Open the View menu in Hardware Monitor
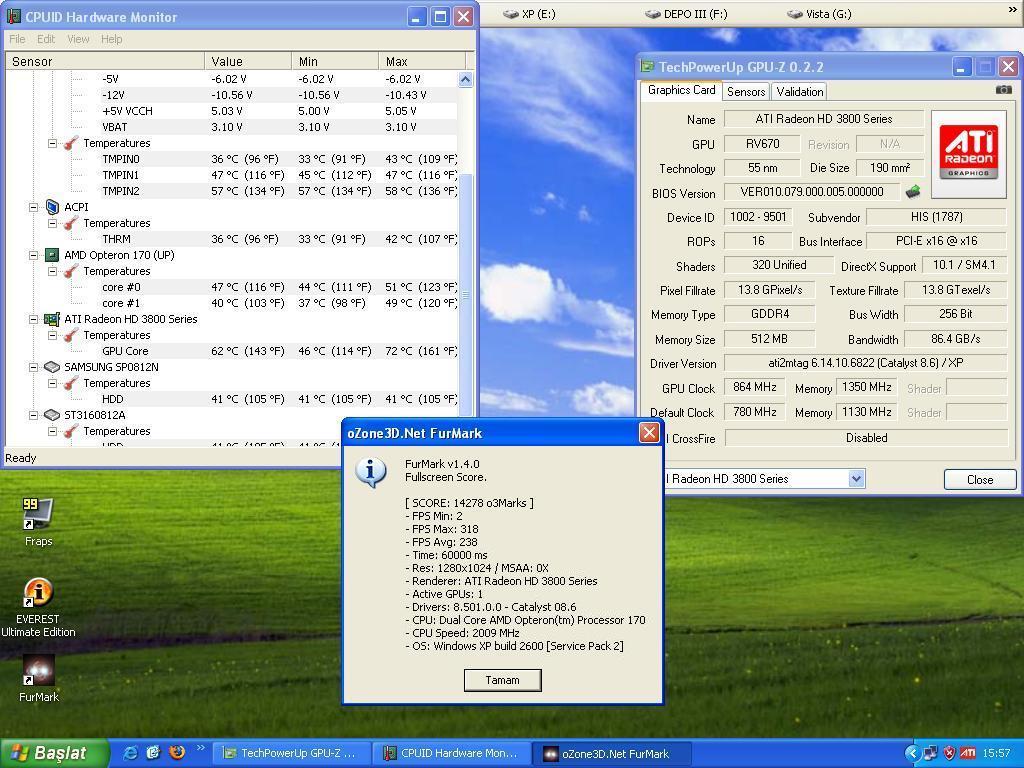 (x=78, y=39)
